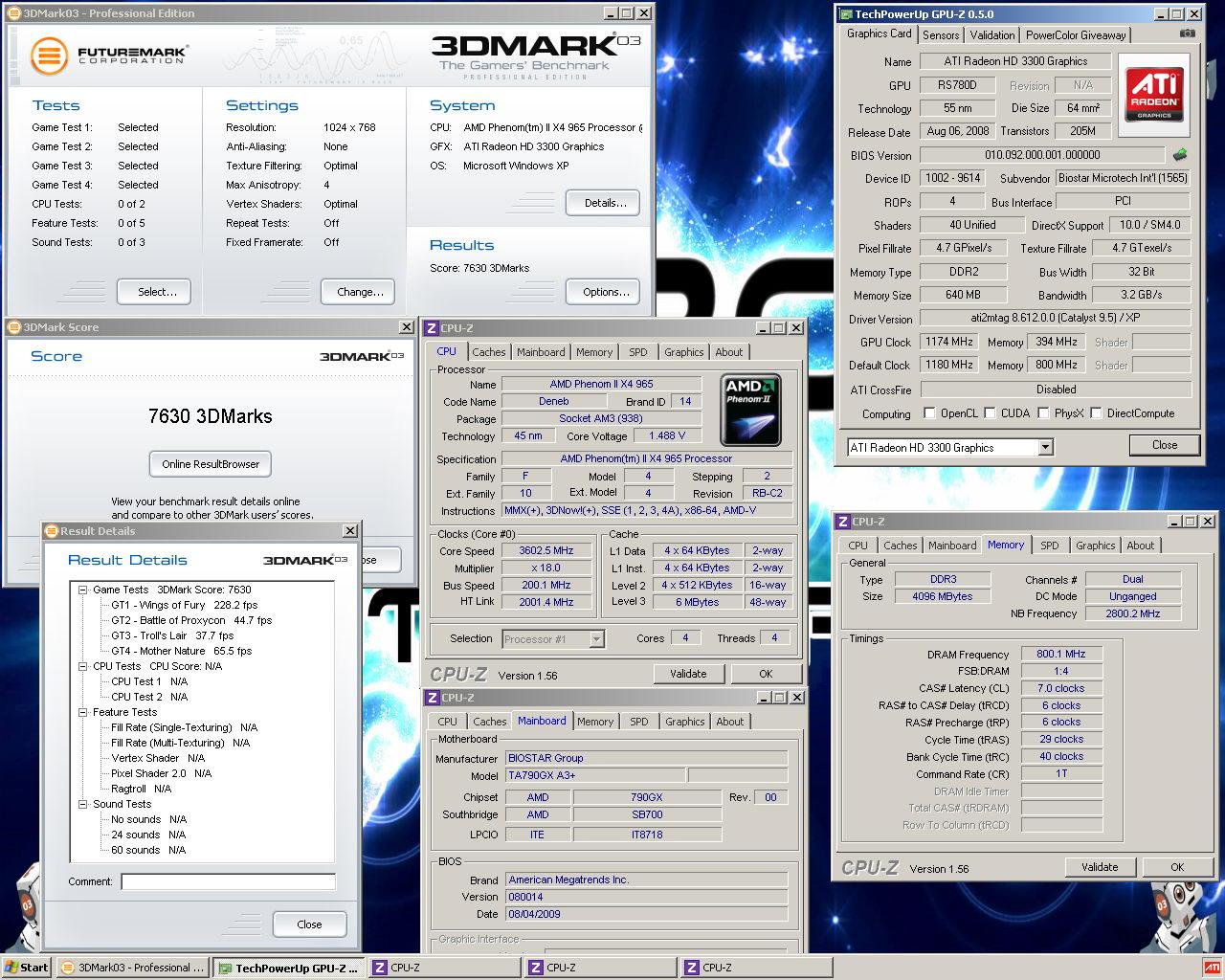Click Close button in Result Details

(309, 924)
